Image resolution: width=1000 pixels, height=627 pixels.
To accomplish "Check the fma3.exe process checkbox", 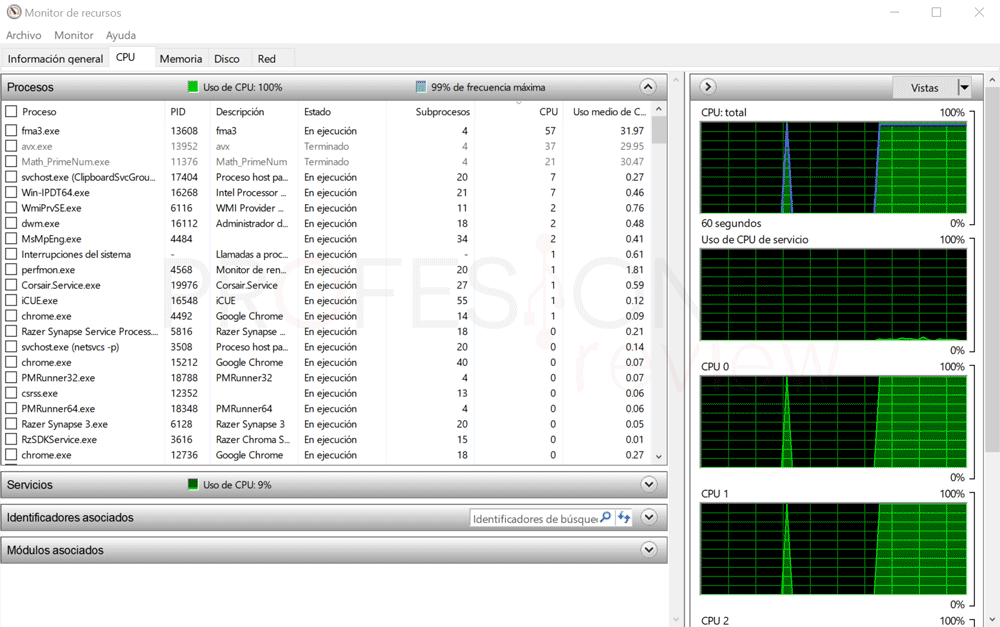I will tap(12, 131).
